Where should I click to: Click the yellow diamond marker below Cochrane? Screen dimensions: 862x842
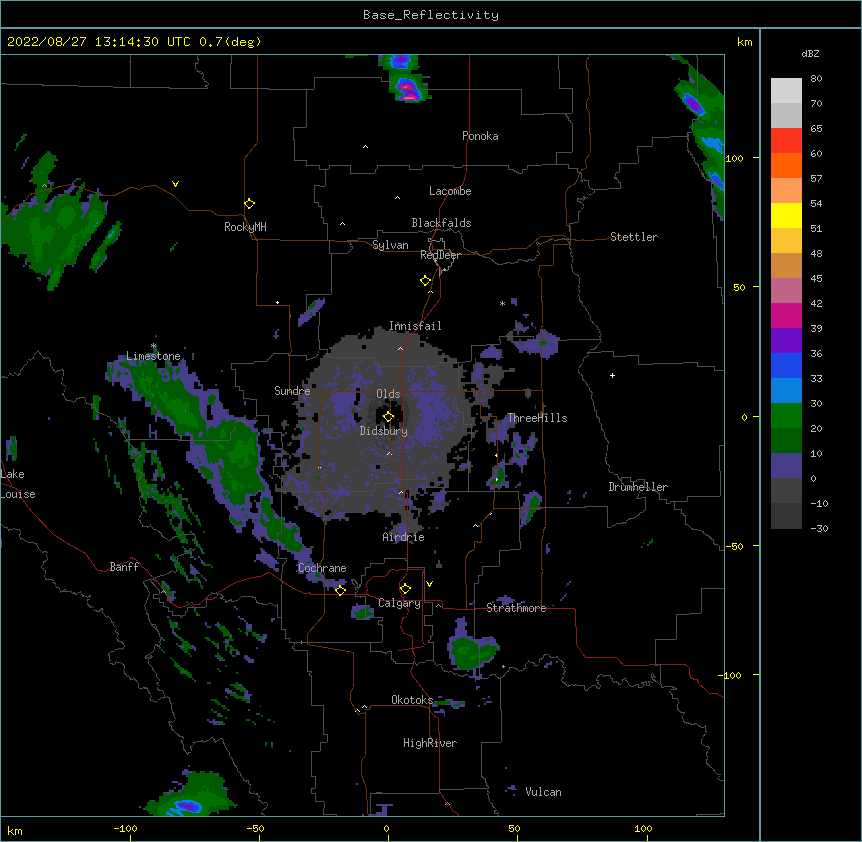[340, 590]
